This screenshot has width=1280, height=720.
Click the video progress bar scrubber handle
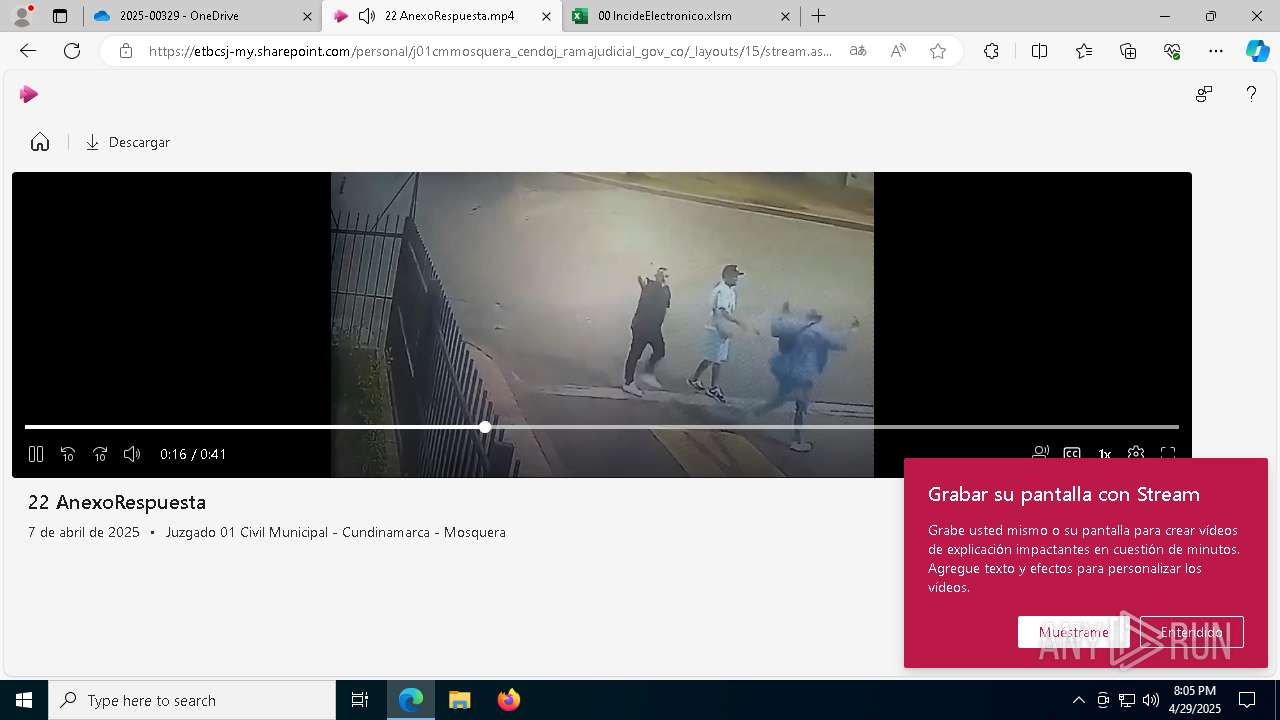coord(485,427)
